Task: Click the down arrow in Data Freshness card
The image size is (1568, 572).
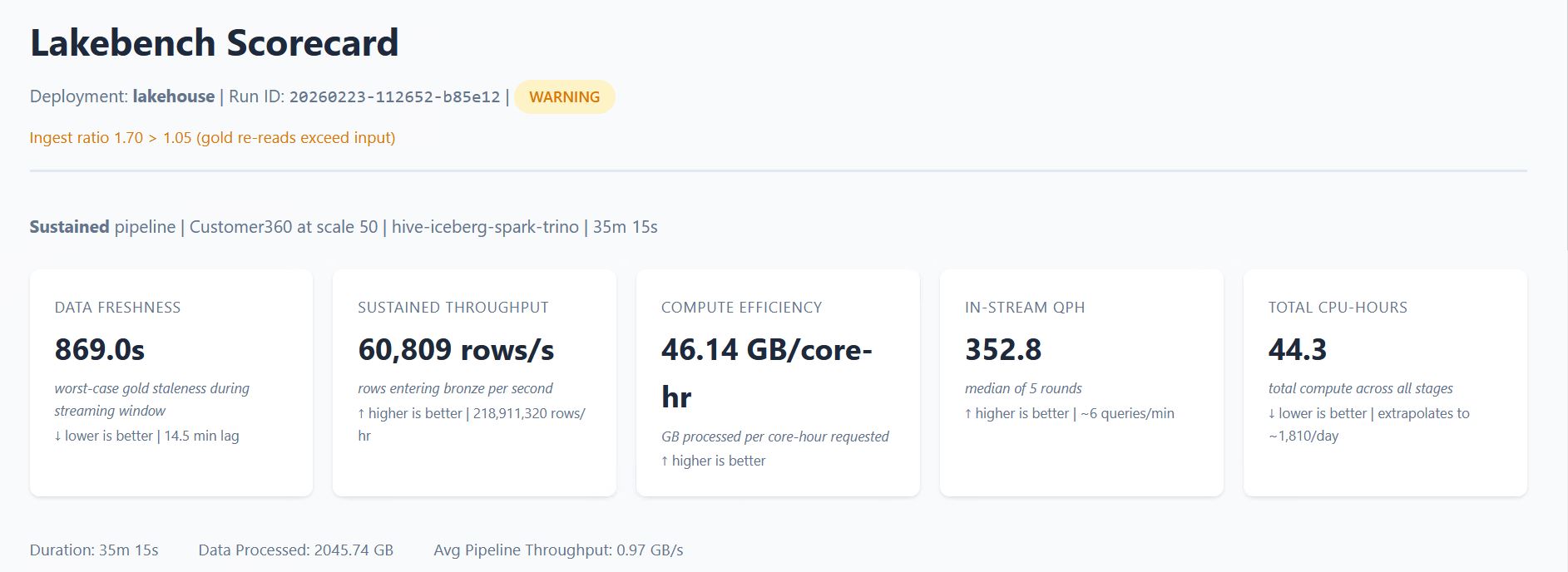Action: pyautogui.click(x=58, y=436)
